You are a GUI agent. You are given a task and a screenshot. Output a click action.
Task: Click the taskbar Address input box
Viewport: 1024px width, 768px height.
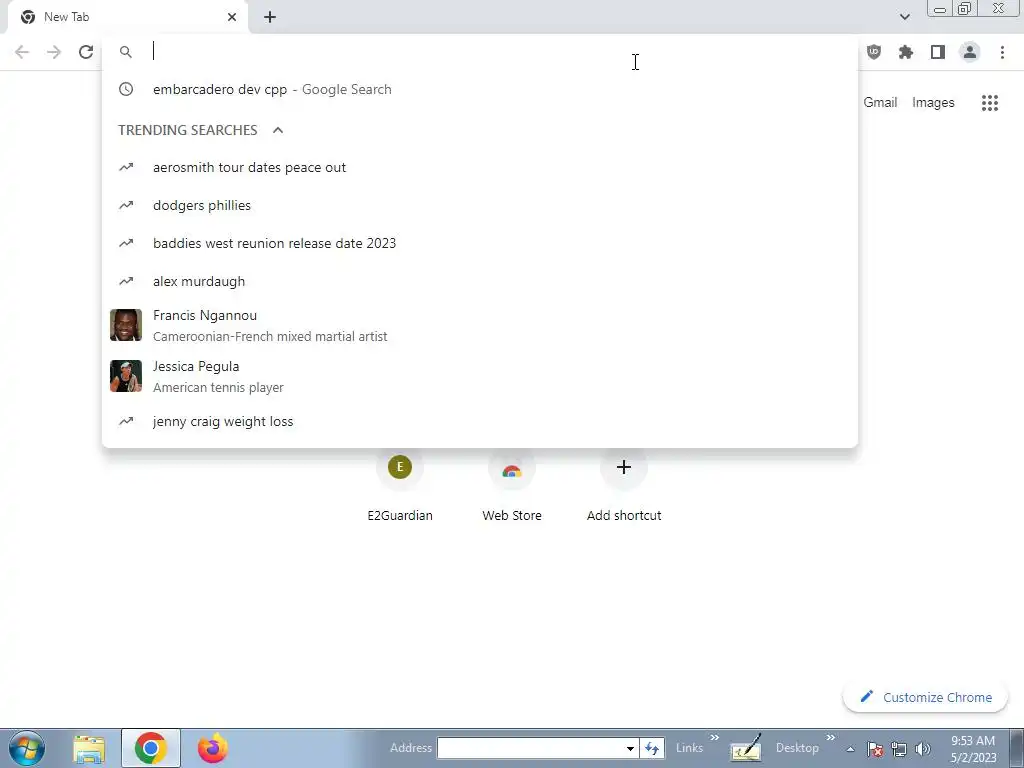530,748
